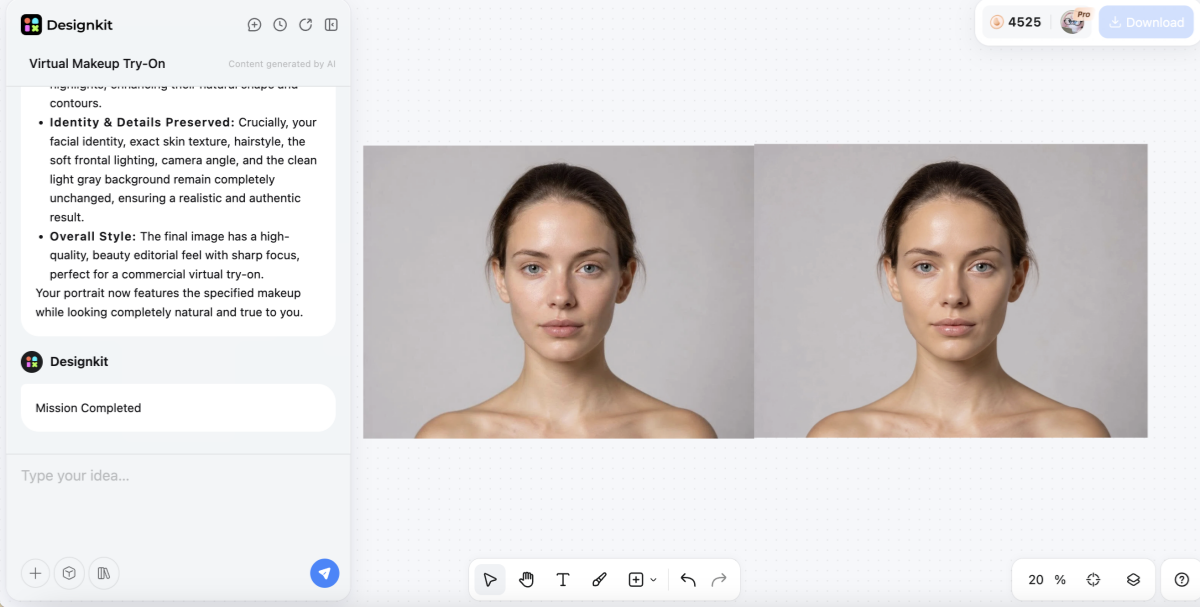1200x607 pixels.
Task: Click the Virtual Makeup Try-On title
Action: point(97,64)
